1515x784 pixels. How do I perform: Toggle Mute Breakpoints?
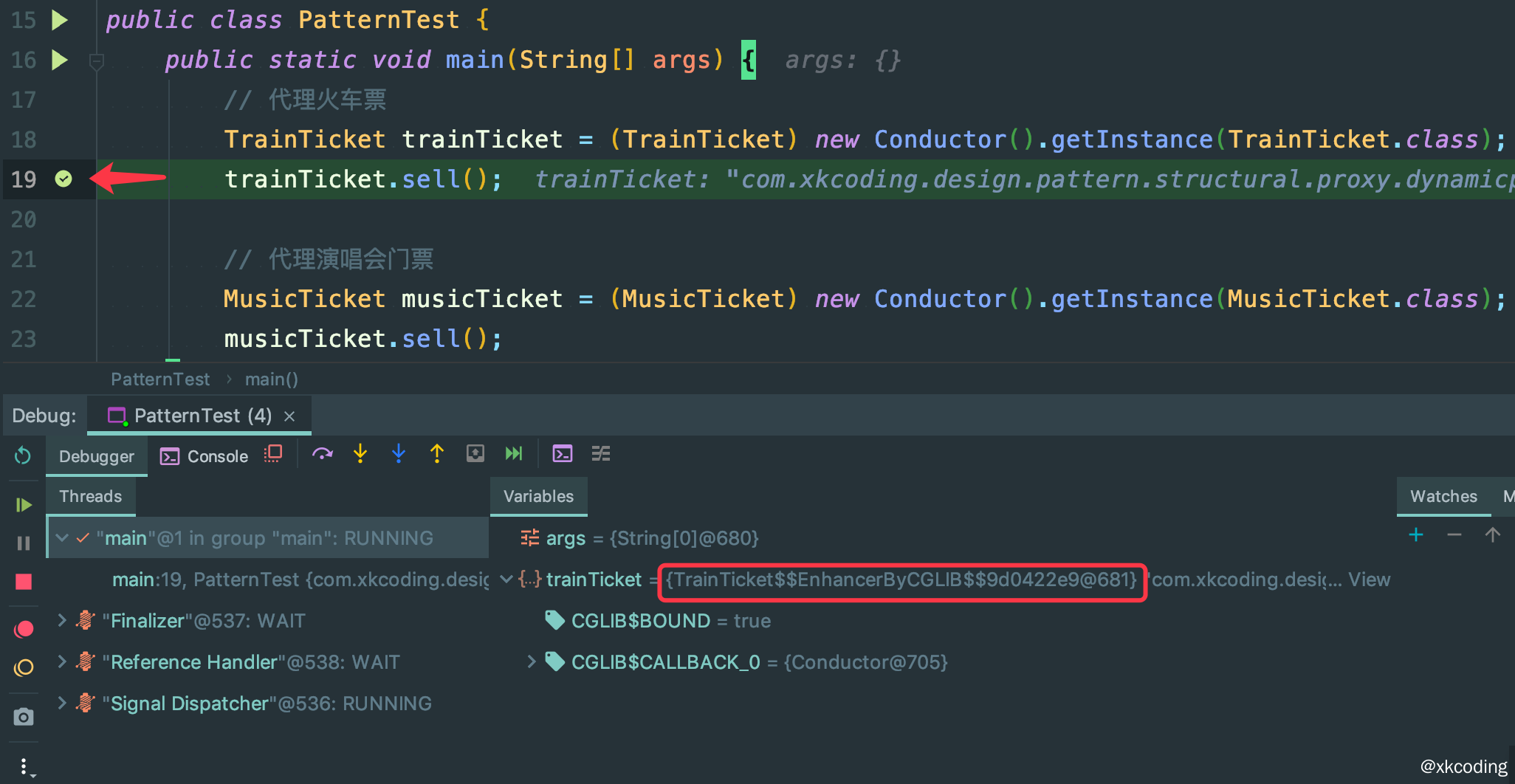tap(24, 668)
